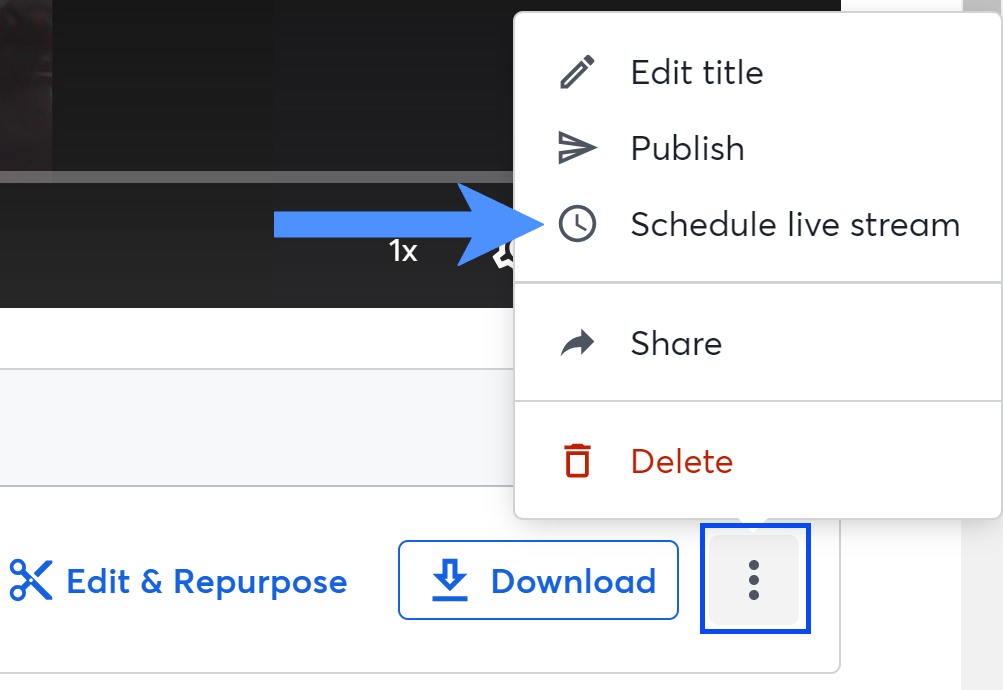The height and width of the screenshot is (690, 1003).
Task: Open Edit & Repurpose
Action: [x=206, y=581]
